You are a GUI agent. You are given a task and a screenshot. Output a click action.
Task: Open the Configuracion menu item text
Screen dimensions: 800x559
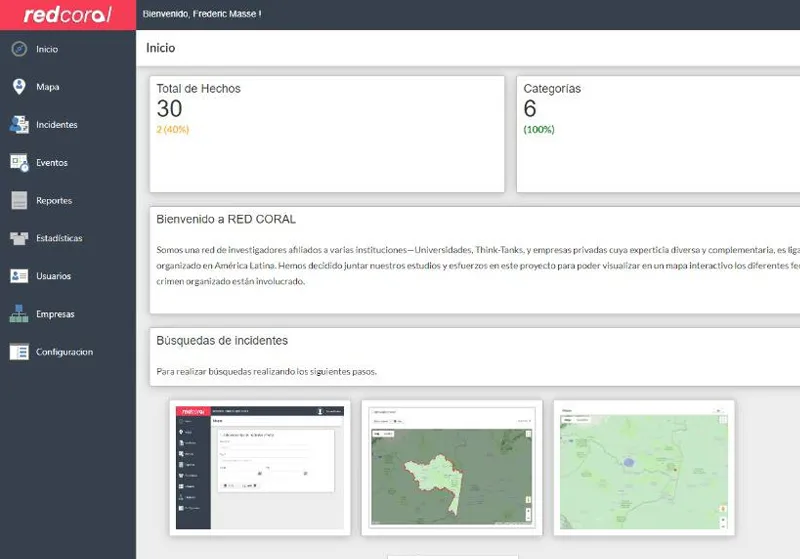point(64,352)
